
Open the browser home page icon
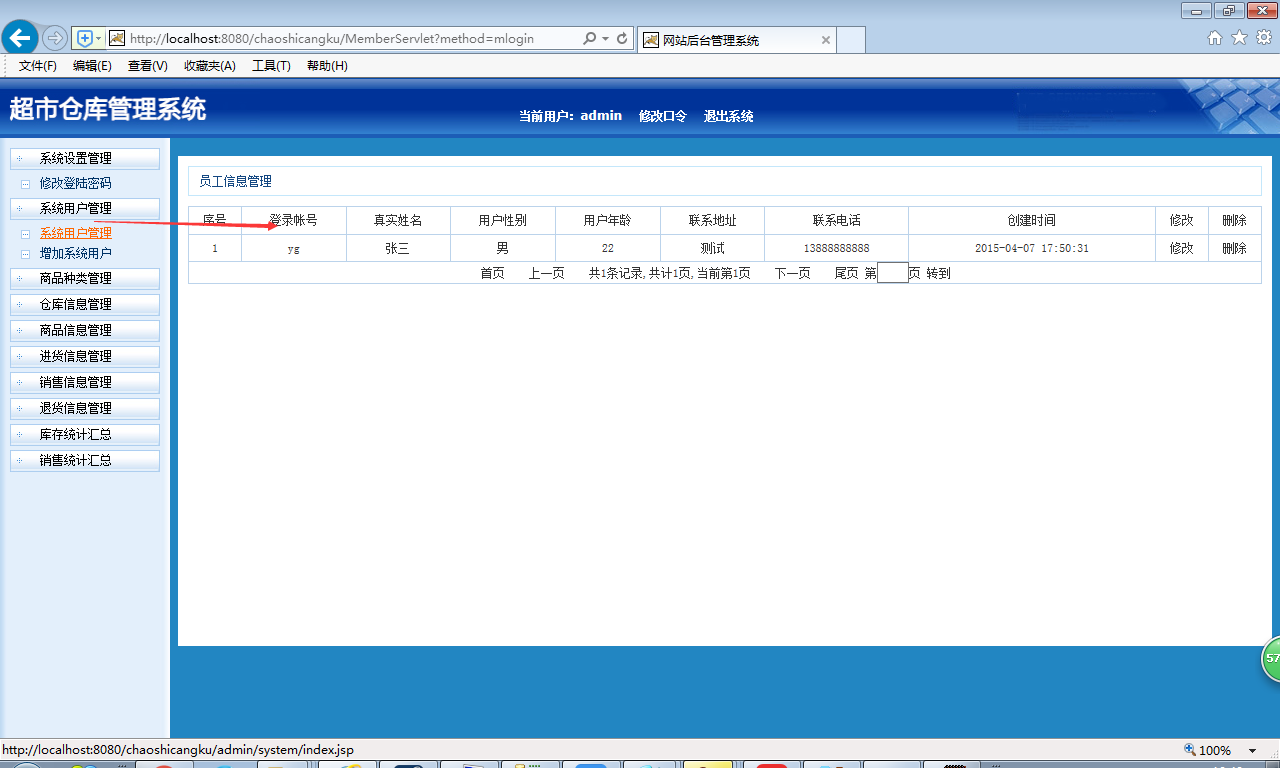(x=1215, y=38)
